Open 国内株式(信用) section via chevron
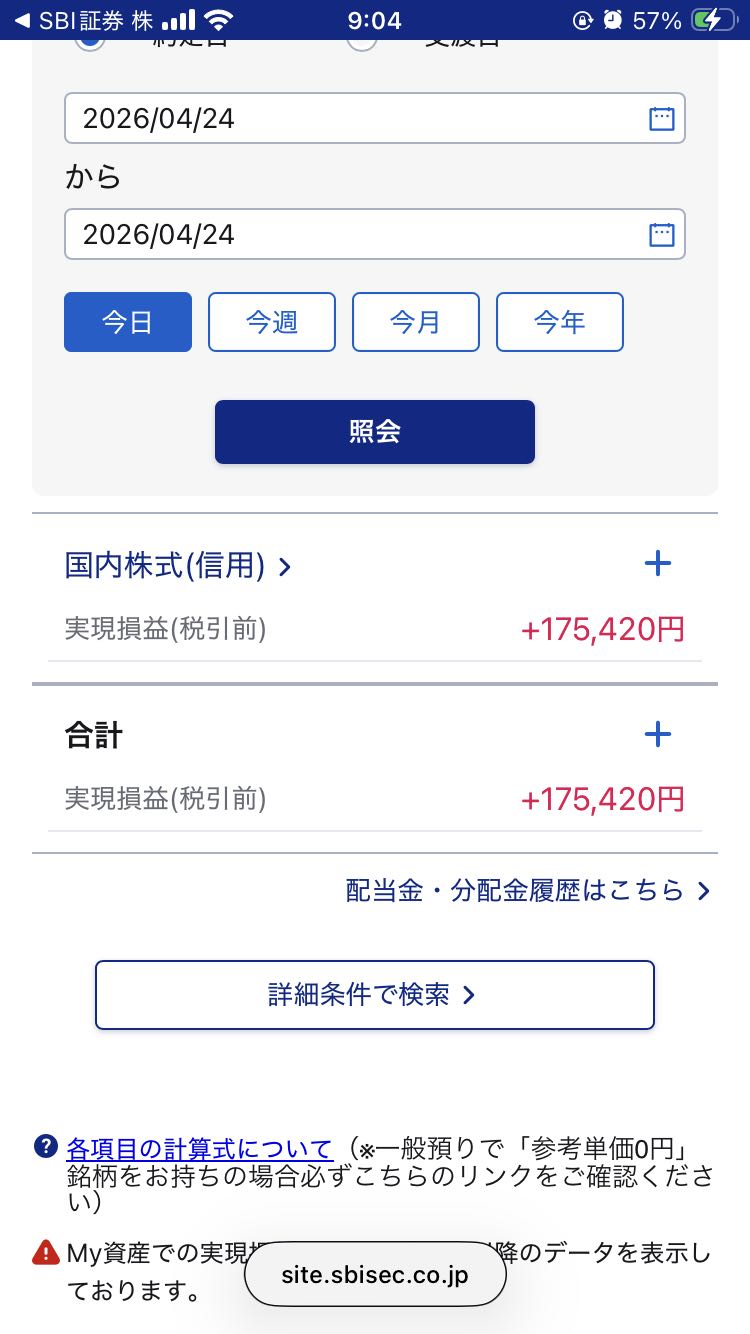The width and height of the screenshot is (750, 1334). click(x=284, y=567)
